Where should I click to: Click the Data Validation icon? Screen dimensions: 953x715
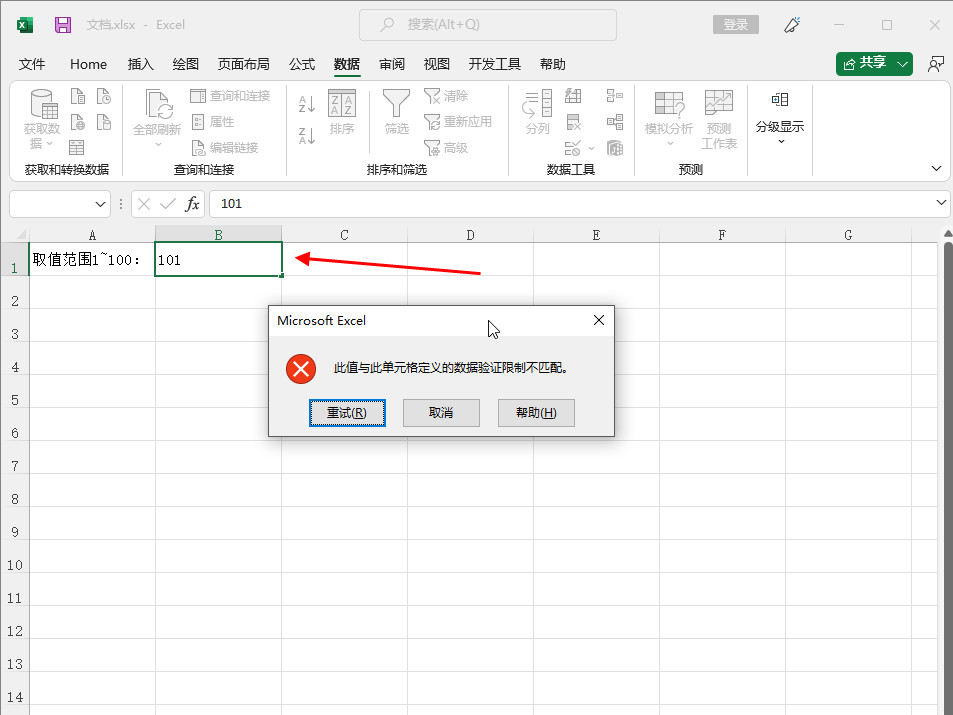pos(573,148)
